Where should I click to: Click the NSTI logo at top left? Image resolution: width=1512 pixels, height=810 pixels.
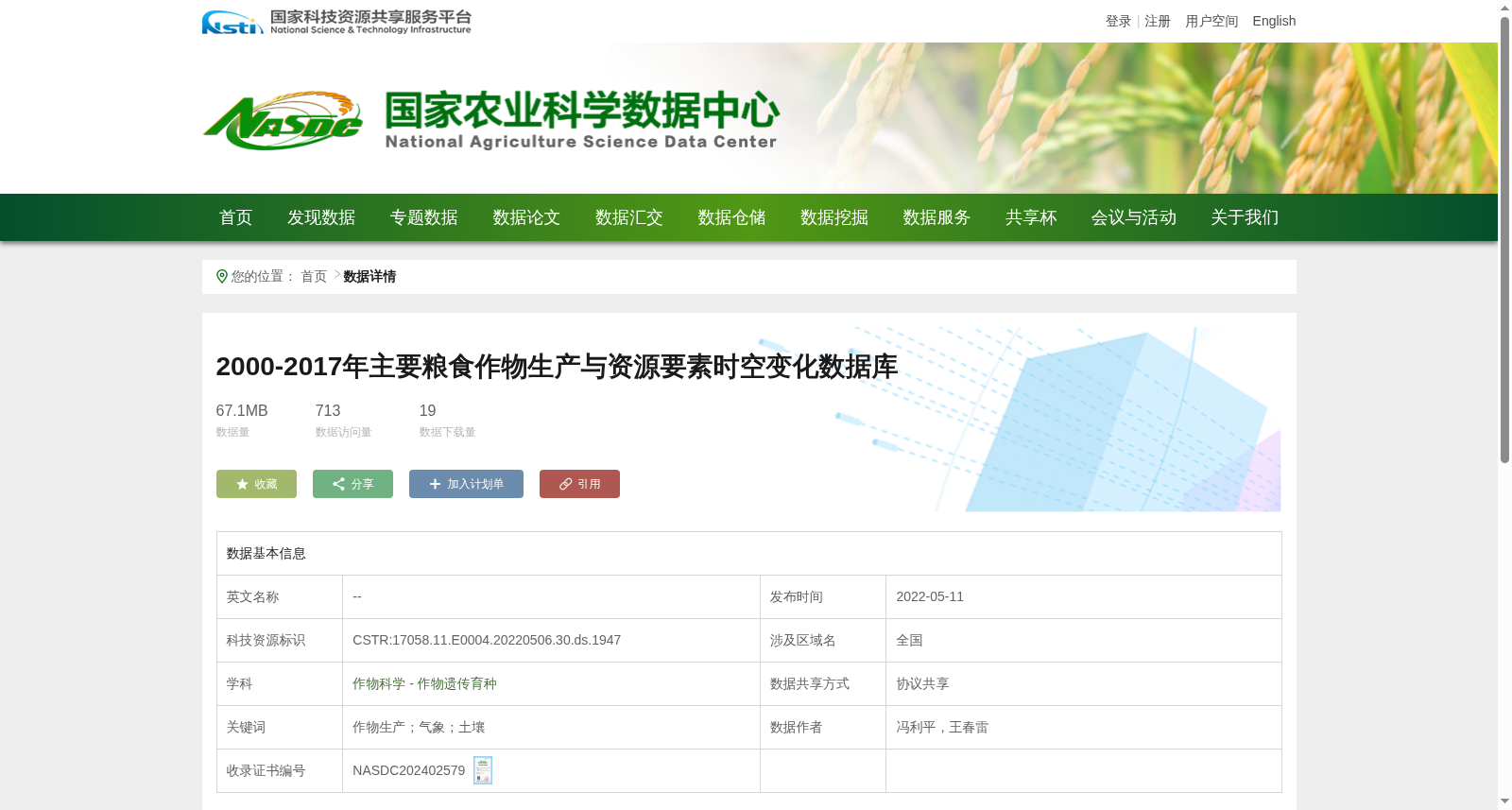pos(335,22)
